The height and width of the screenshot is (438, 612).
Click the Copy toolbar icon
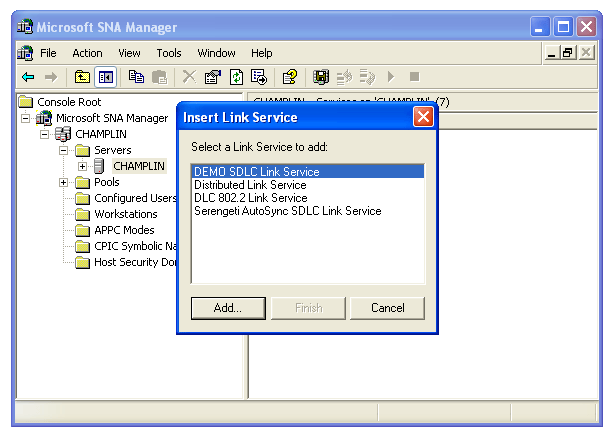click(x=136, y=77)
